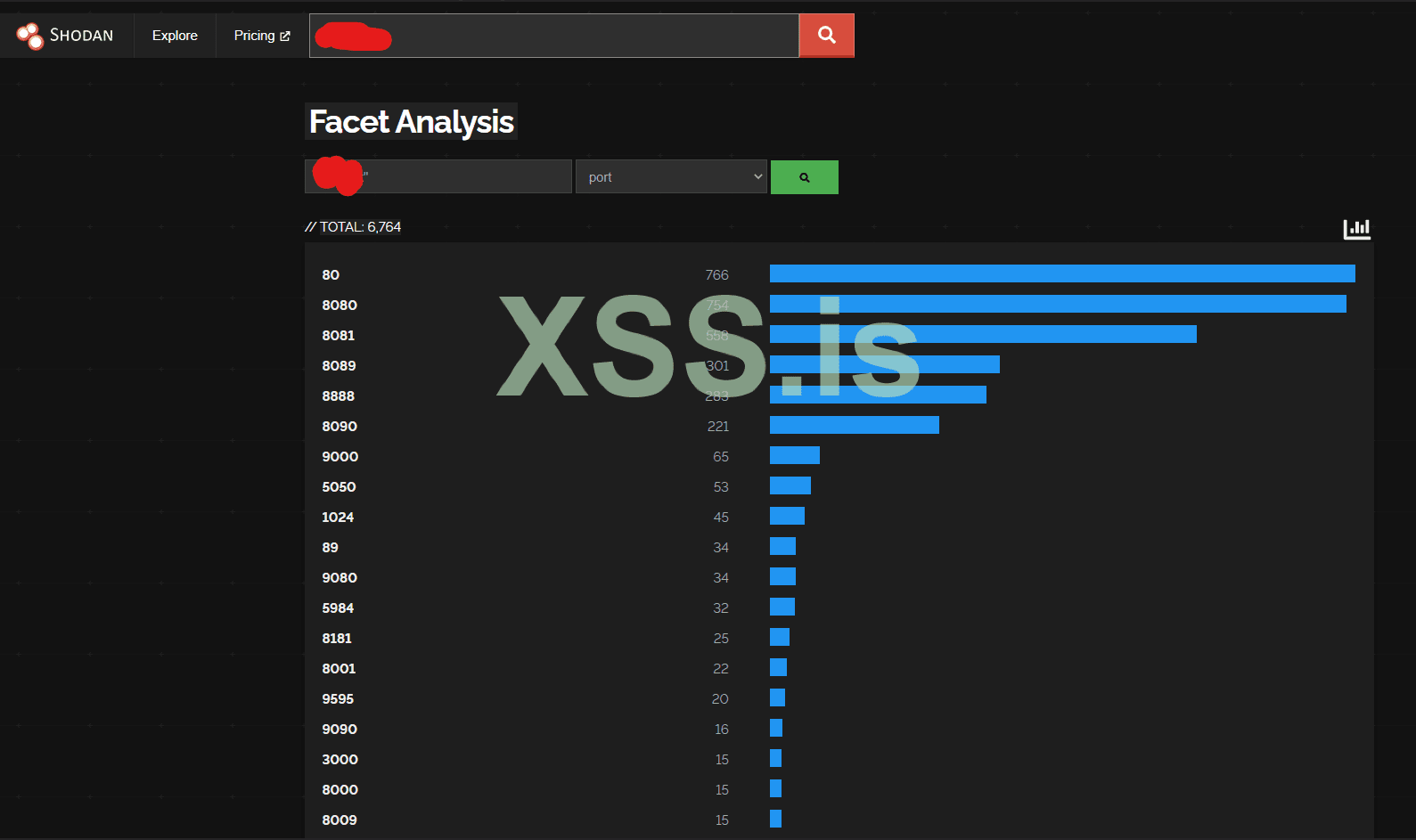The width and height of the screenshot is (1416, 840).
Task: Click the count 20 for port 9595
Action: pos(720,698)
